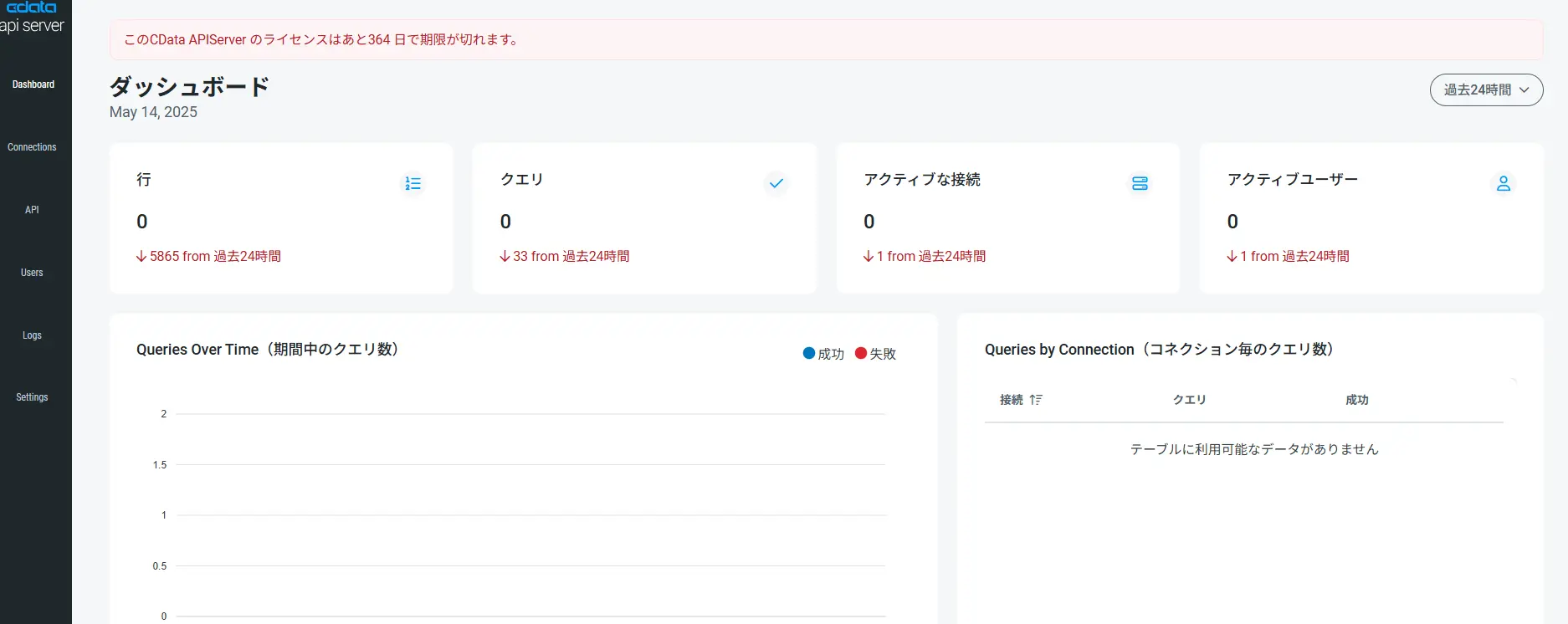The image size is (1568, 624).
Task: Click the user icon in アクティブユーザー card
Action: pos(1504,183)
